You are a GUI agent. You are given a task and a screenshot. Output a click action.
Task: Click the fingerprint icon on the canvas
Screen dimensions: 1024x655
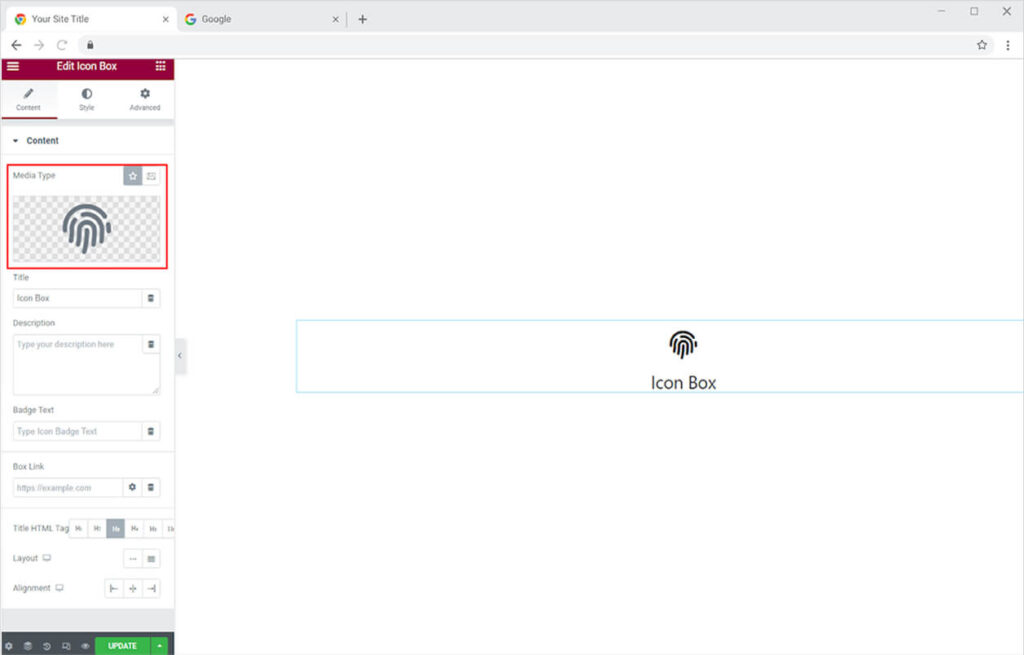(x=683, y=345)
